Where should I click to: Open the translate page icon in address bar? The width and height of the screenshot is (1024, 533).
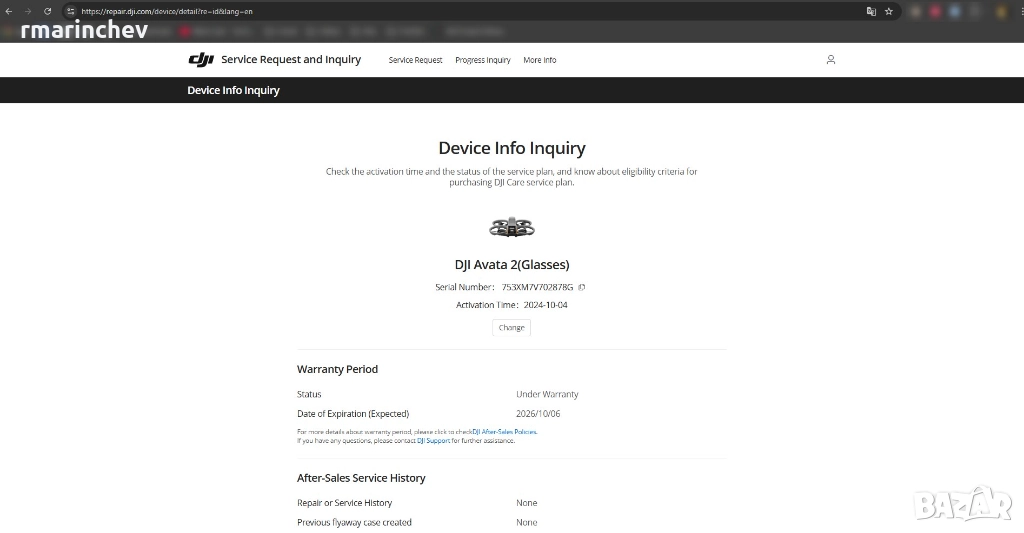(x=871, y=11)
